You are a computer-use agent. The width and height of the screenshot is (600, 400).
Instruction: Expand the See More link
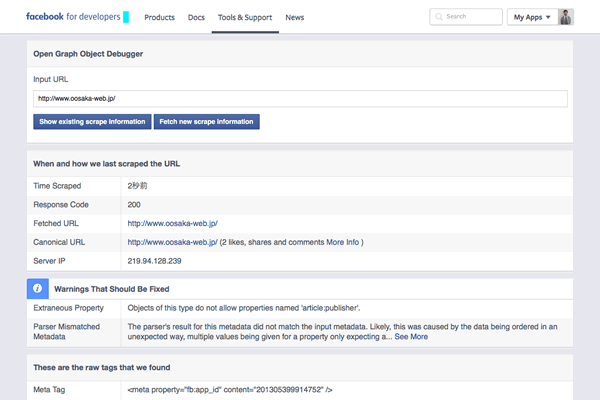411,337
